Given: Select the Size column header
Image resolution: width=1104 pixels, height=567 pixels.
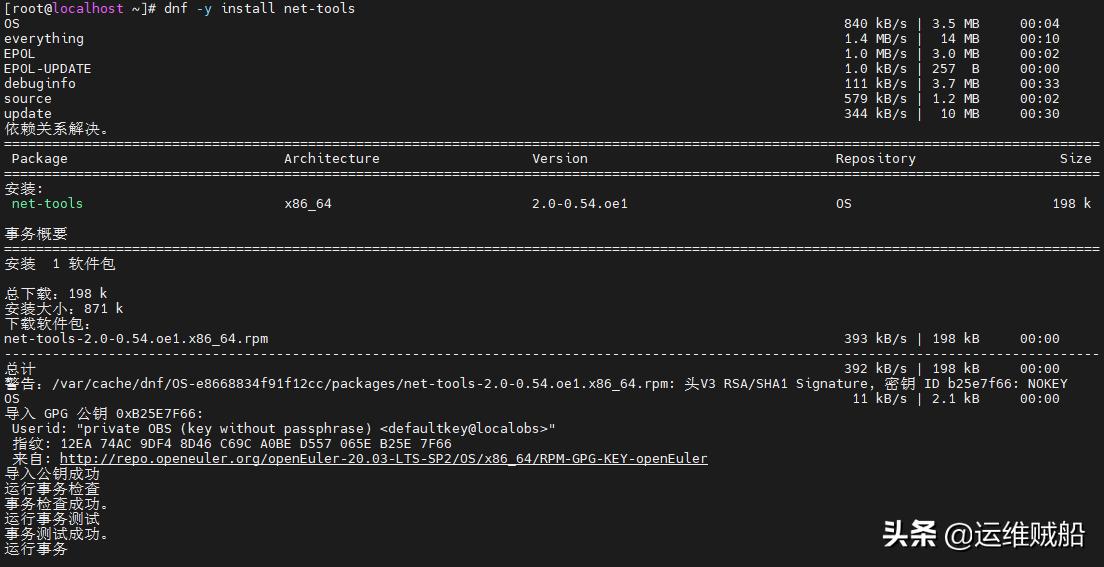Looking at the screenshot, I should pos(1075,158).
